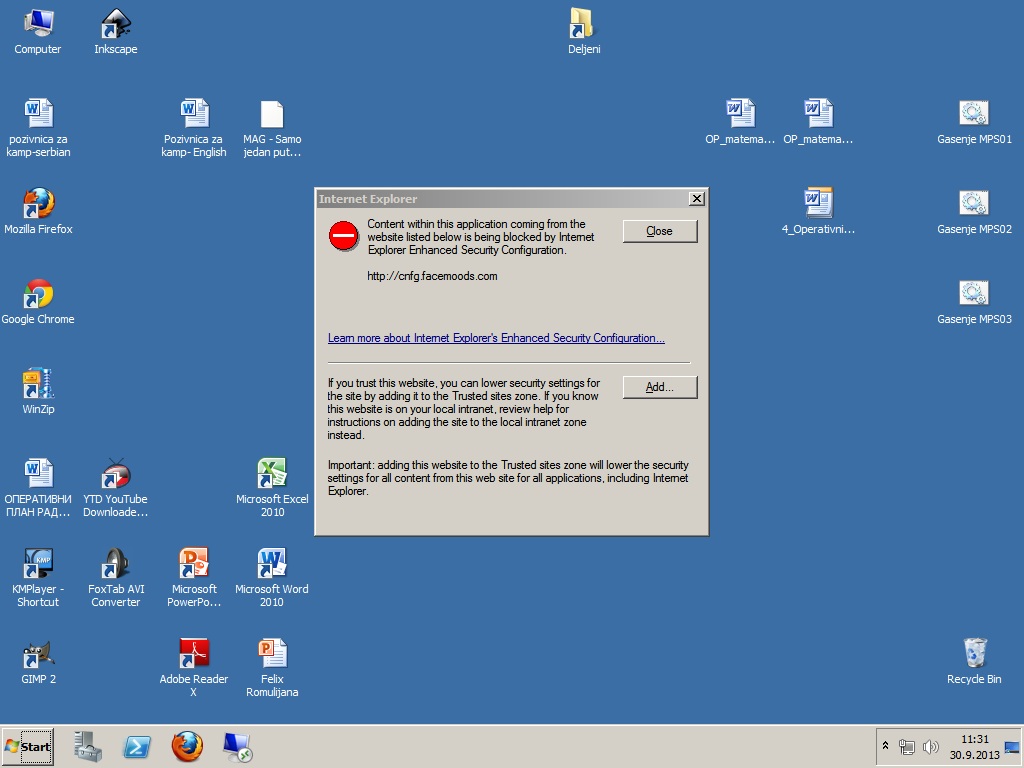
Task: Expand hidden system tray icons
Action: [885, 746]
